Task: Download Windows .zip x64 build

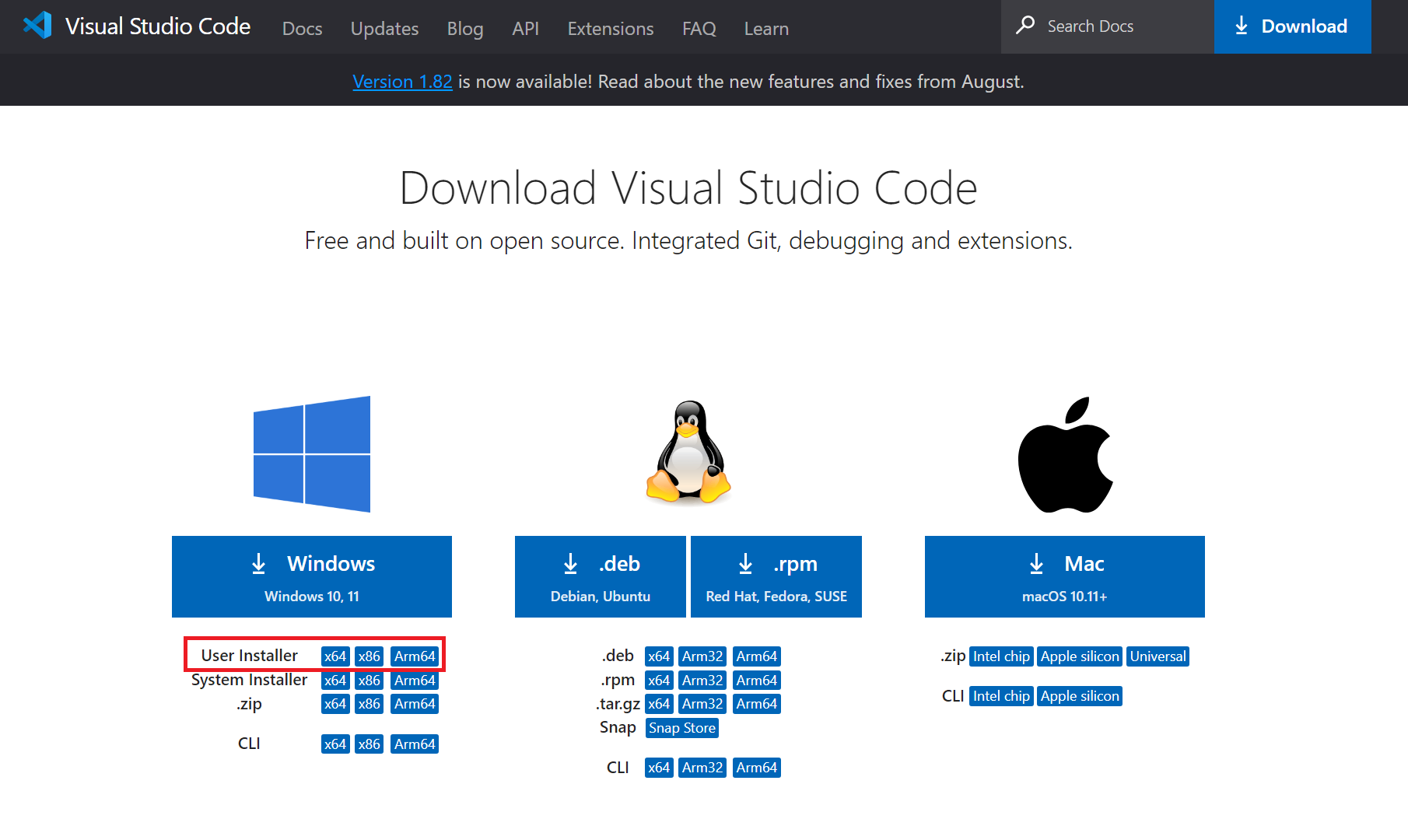Action: [335, 704]
